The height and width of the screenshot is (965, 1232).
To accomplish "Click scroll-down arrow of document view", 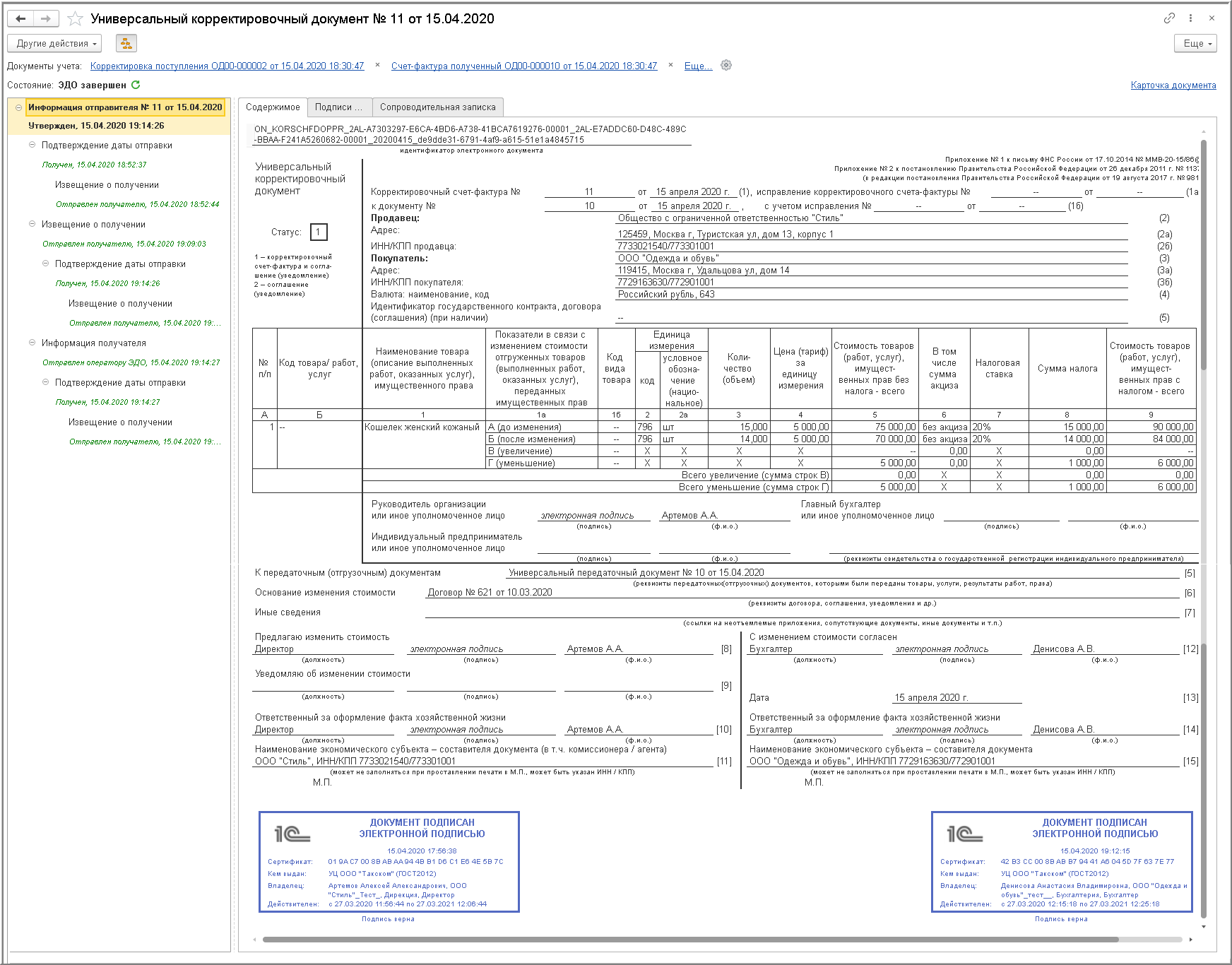I will pyautogui.click(x=1204, y=927).
